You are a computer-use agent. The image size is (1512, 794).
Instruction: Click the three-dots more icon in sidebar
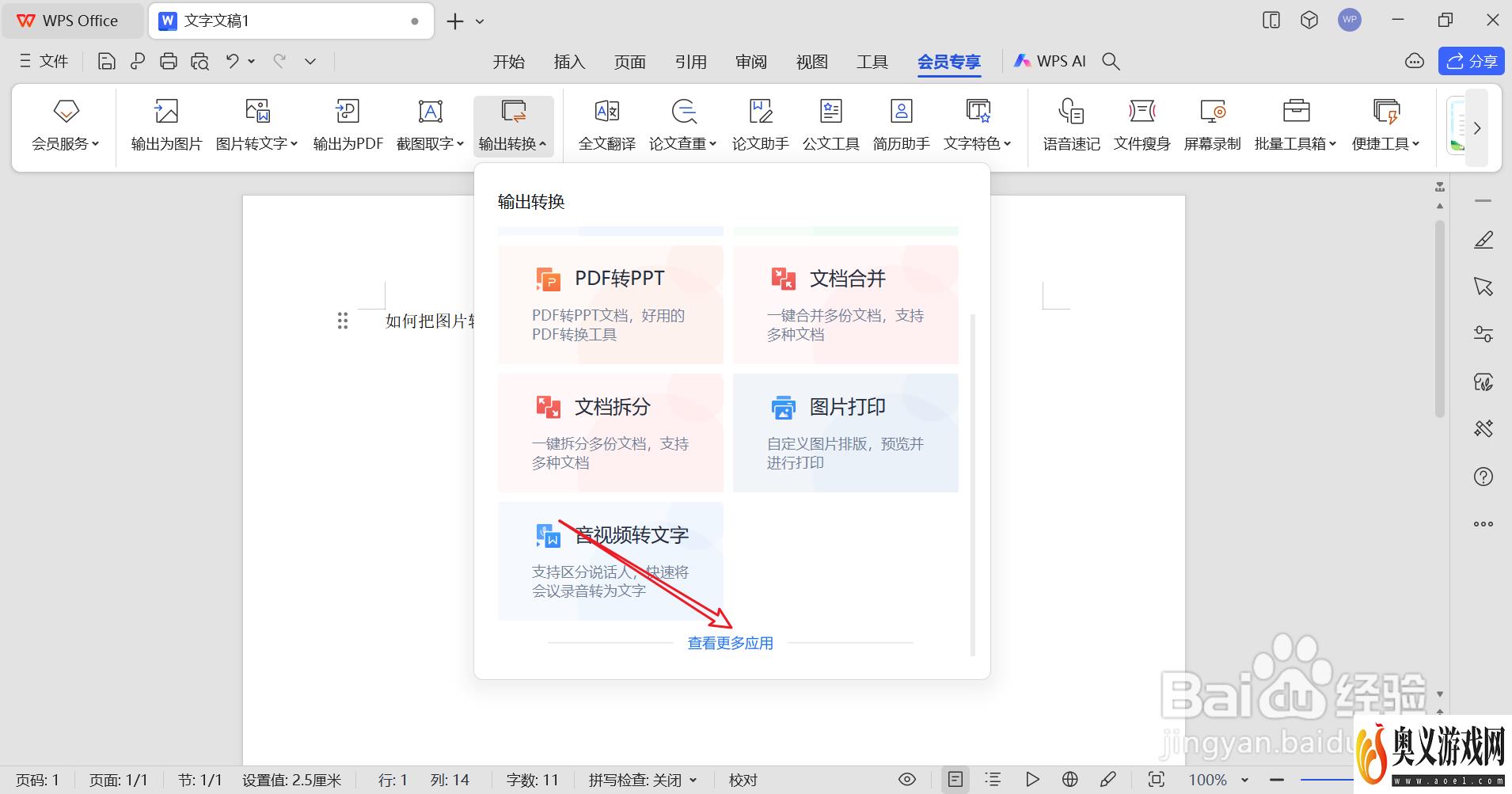(x=1484, y=524)
